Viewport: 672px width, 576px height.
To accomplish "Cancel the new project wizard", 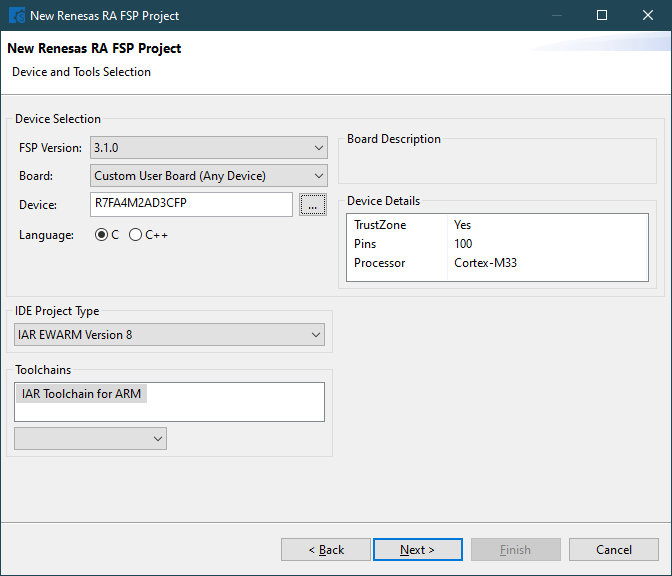I will (614, 549).
